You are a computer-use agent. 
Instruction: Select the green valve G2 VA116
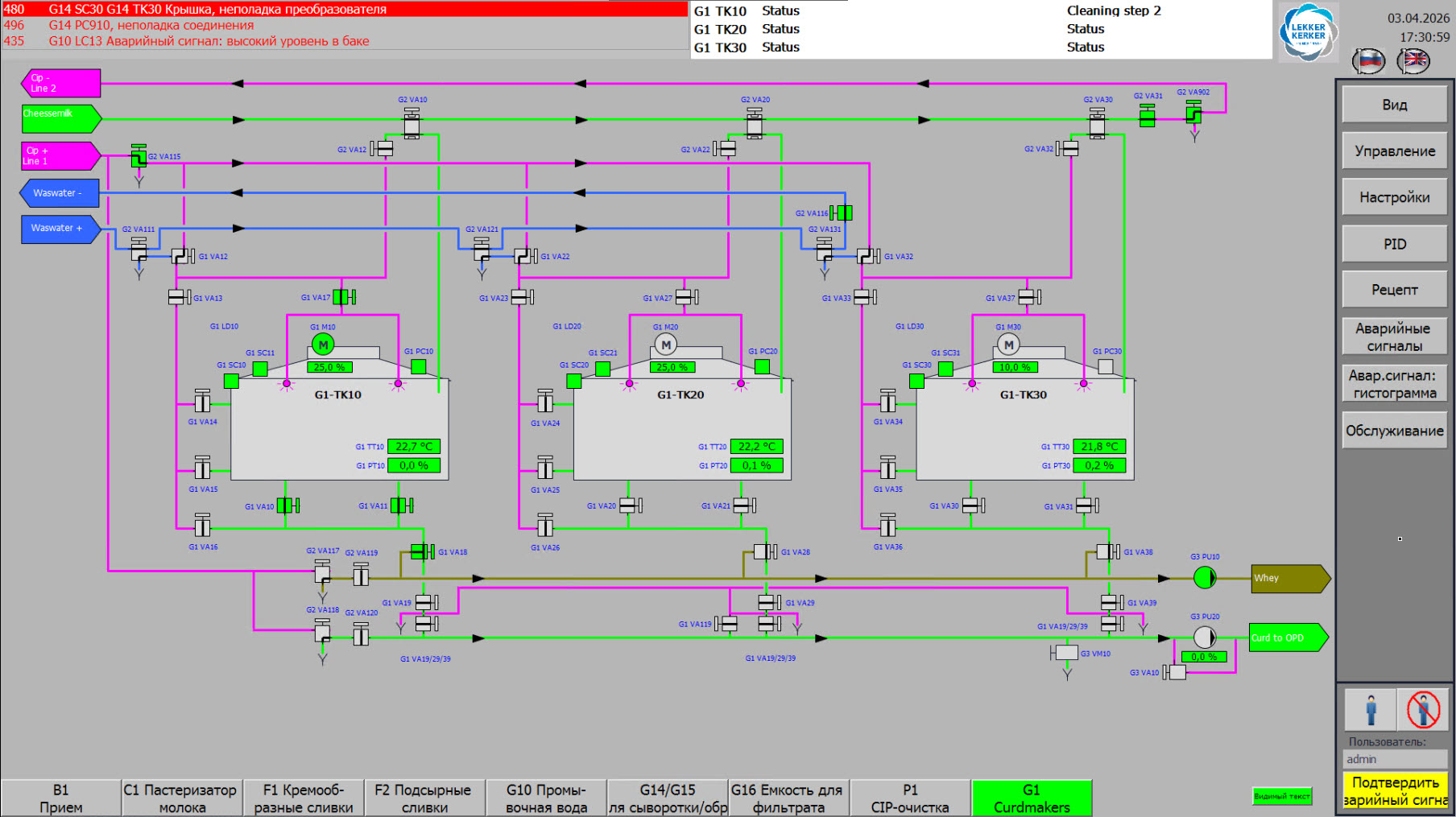(842, 213)
